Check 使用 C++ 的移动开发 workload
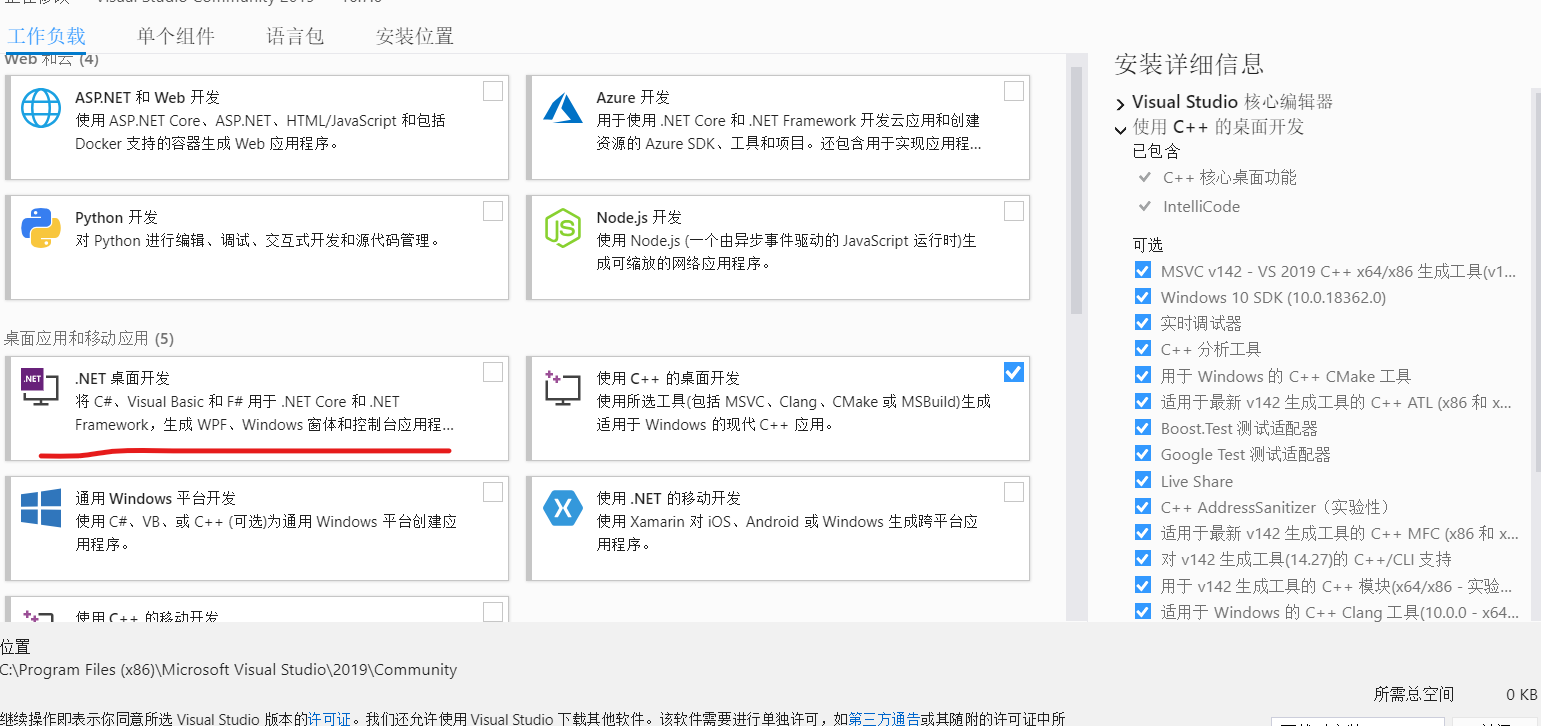The image size is (1541, 726). [493, 612]
